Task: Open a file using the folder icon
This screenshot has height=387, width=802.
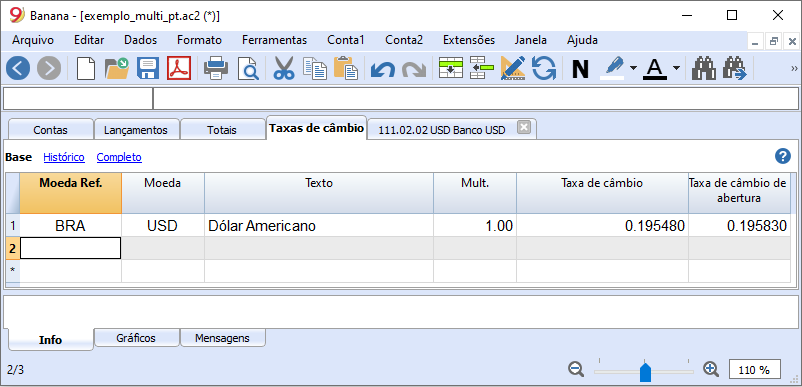Action: coord(117,68)
